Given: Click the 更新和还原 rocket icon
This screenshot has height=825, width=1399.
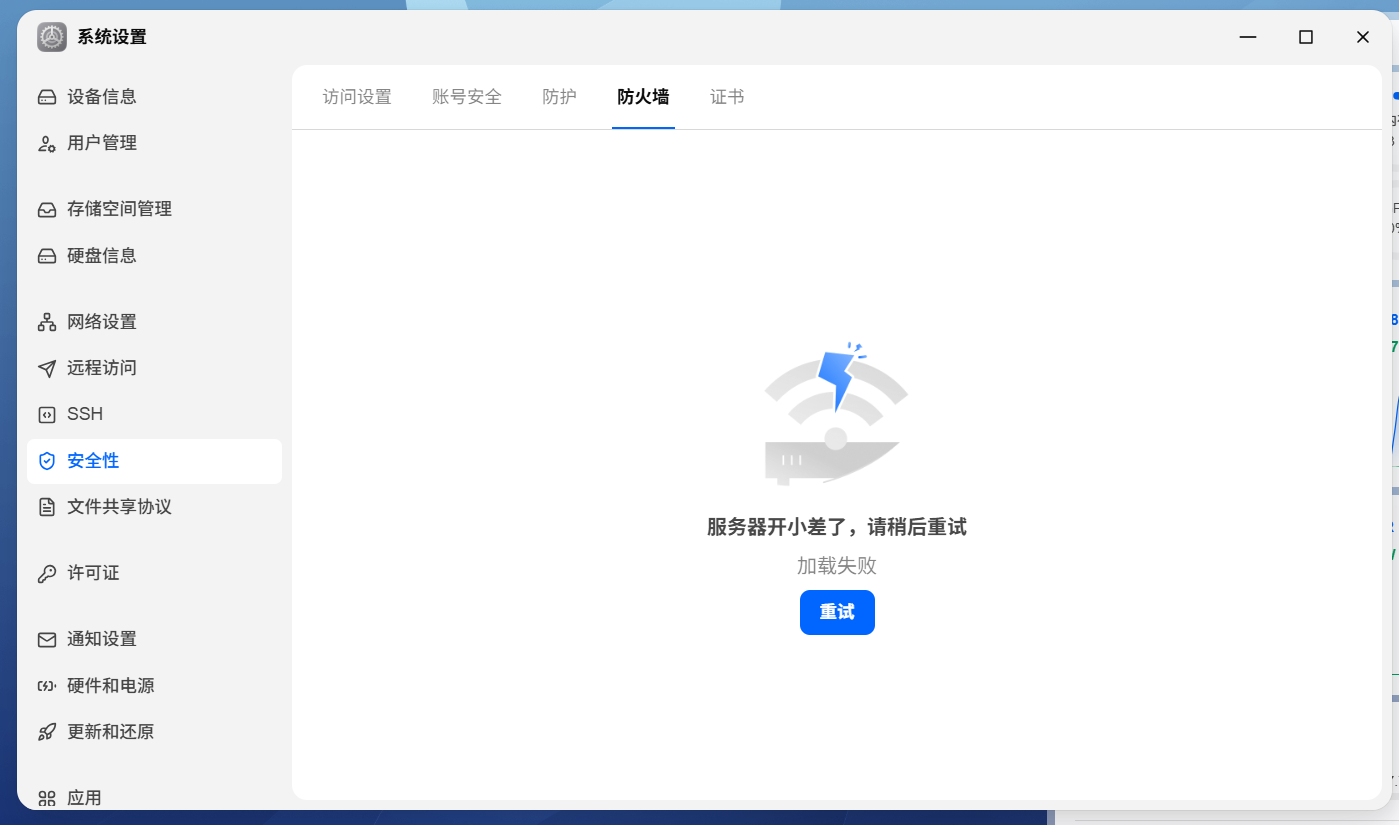Looking at the screenshot, I should pos(47,732).
